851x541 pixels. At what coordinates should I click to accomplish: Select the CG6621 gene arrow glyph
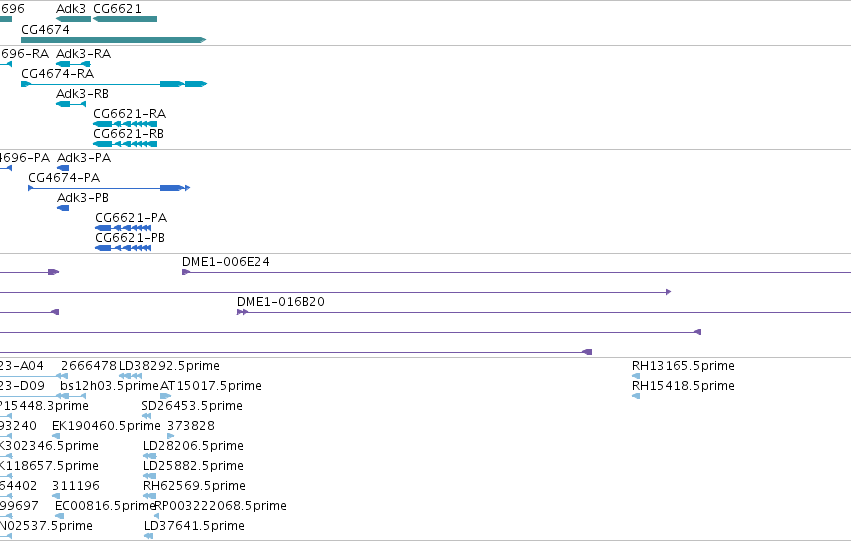(x=125, y=19)
